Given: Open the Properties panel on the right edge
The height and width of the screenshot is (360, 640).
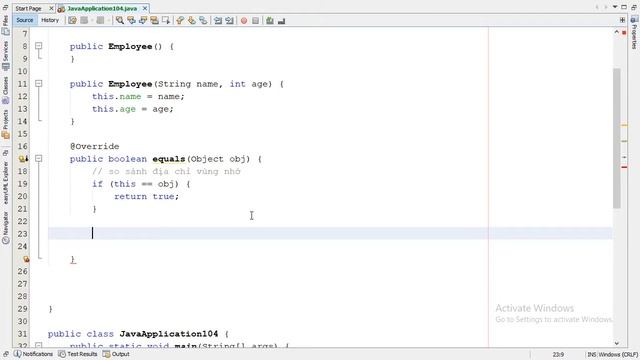Looking at the screenshot, I should point(634,33).
